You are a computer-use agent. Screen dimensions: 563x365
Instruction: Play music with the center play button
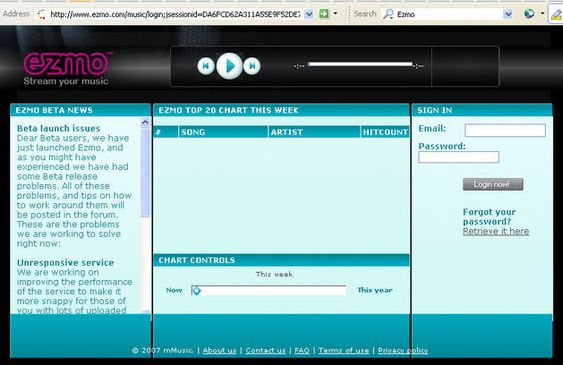(229, 66)
